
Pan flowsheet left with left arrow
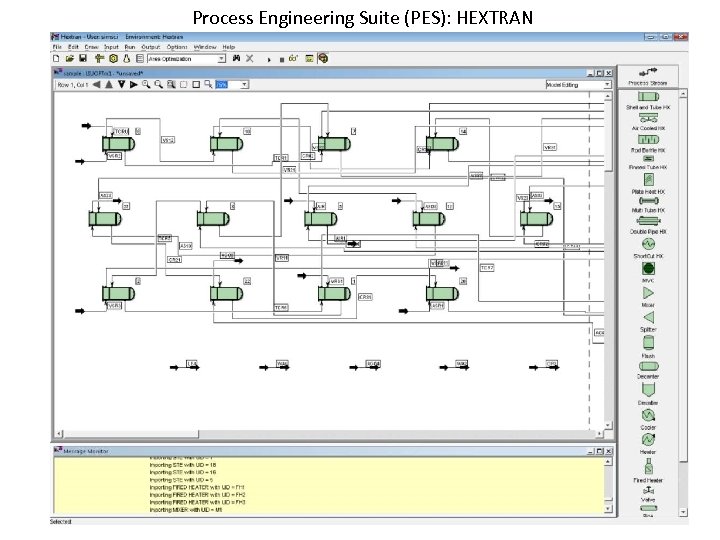tap(97, 84)
